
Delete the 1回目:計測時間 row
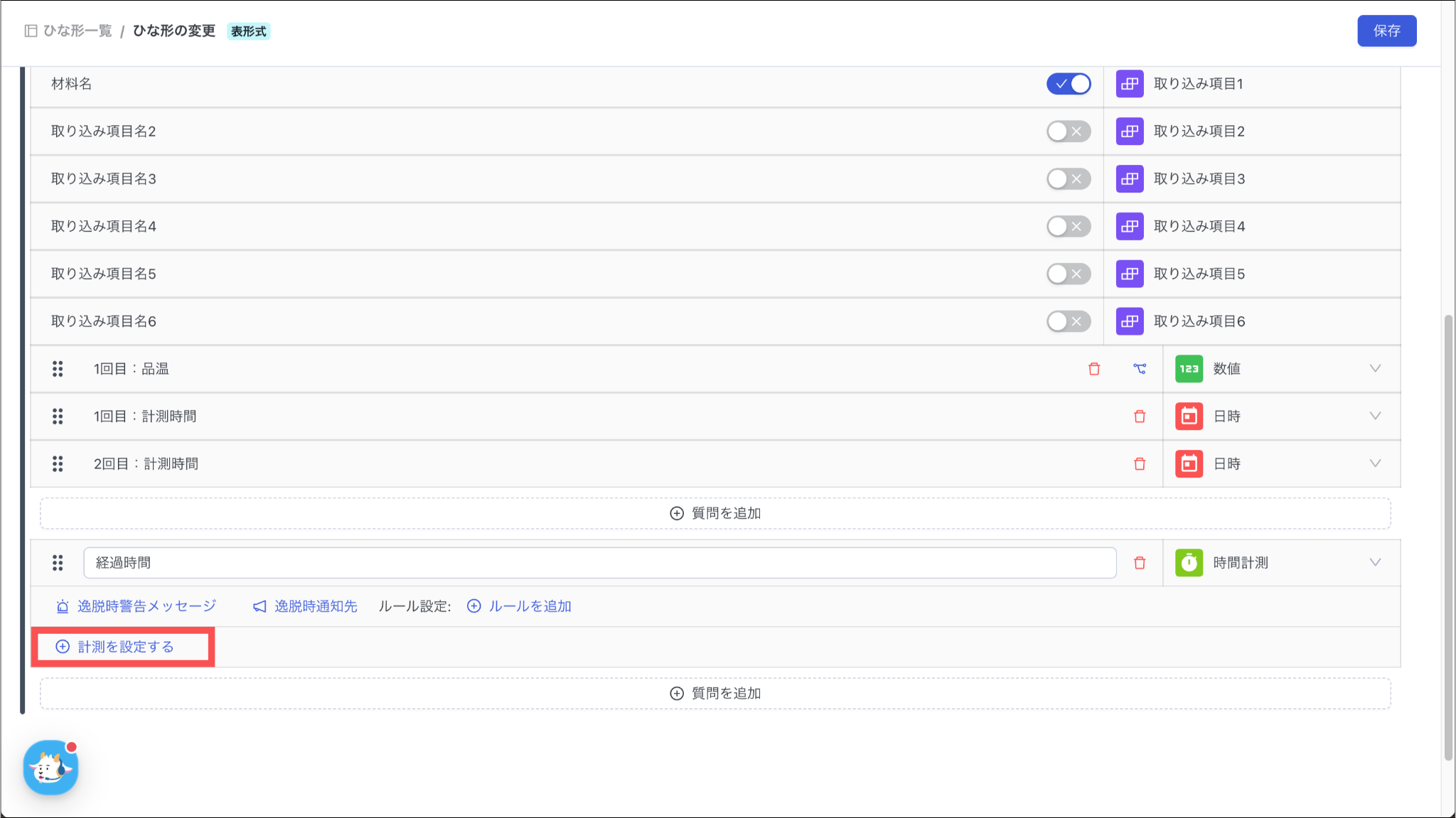click(1140, 416)
